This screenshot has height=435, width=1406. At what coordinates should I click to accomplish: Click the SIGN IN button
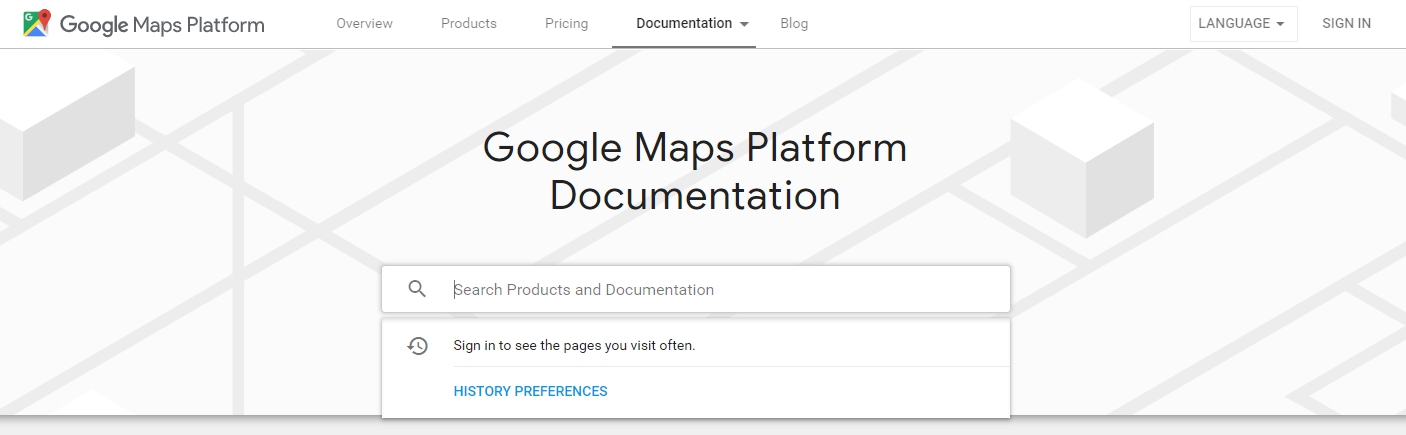point(1346,23)
